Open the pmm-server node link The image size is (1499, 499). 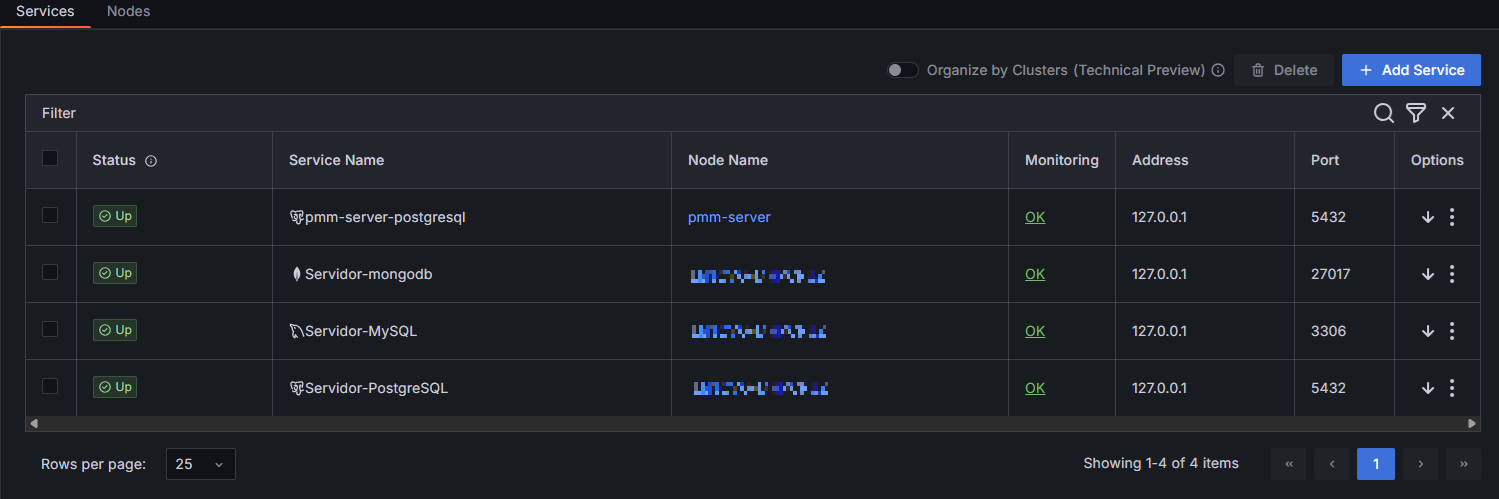click(728, 217)
